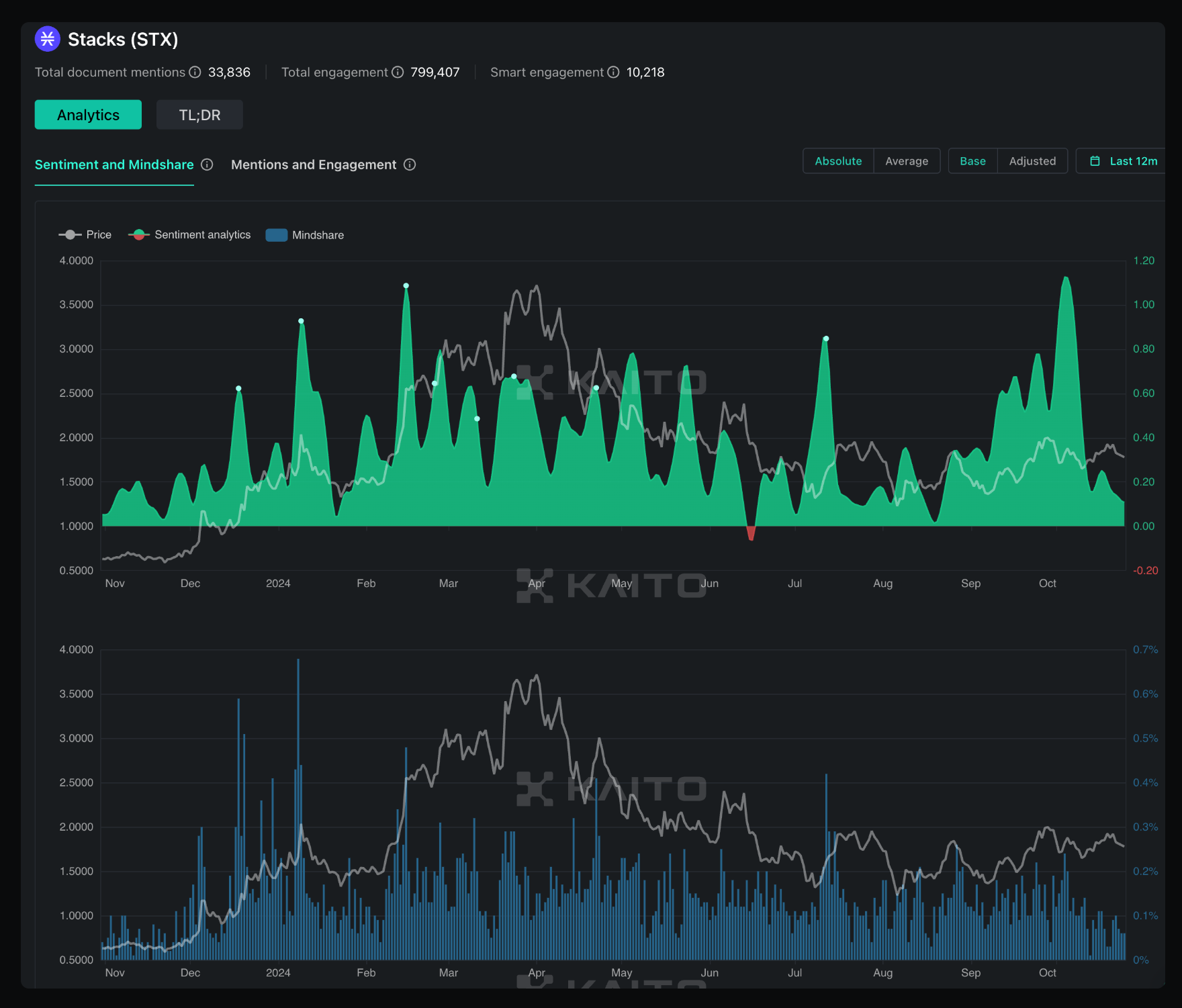This screenshot has width=1182, height=1008.
Task: Open info icon beside Total engagement
Action: pos(398,72)
